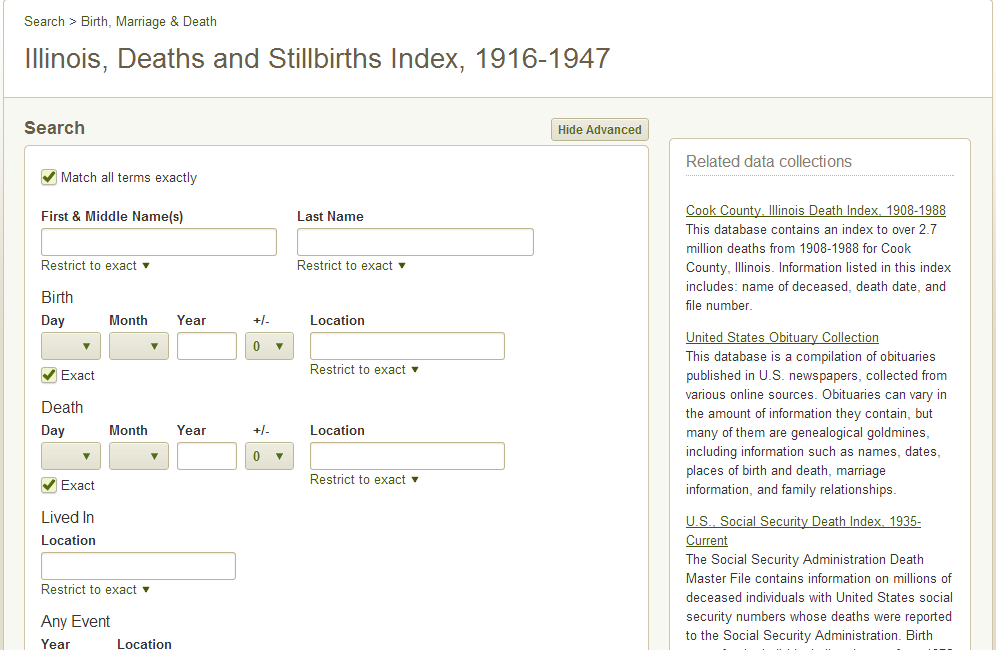Open the Death Month dropdown
This screenshot has width=996, height=650.
tap(139, 456)
